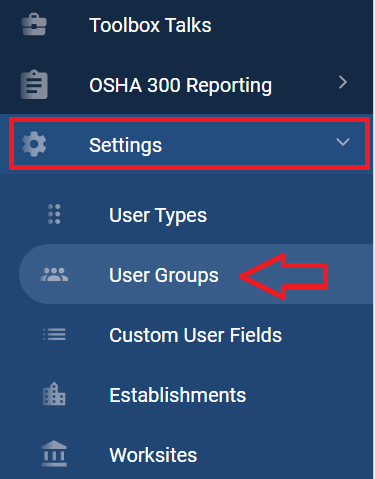
Task: Go to User Groups
Action: point(164,275)
